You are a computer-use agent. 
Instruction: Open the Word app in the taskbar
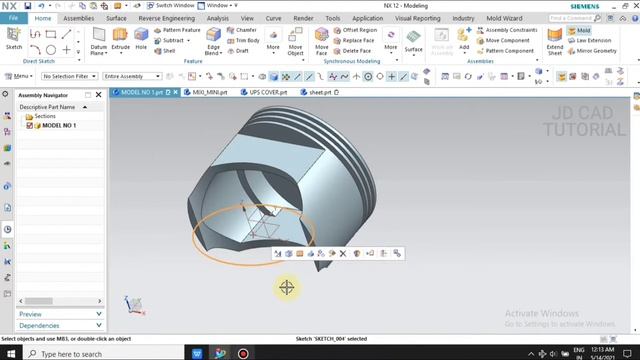[197, 353]
